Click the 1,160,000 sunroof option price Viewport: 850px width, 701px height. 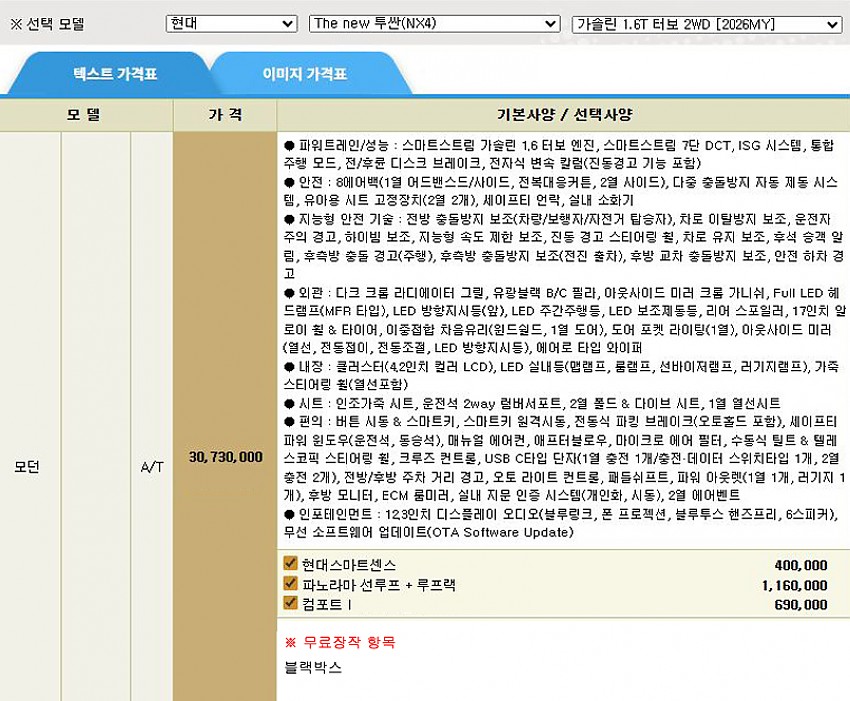click(x=794, y=585)
